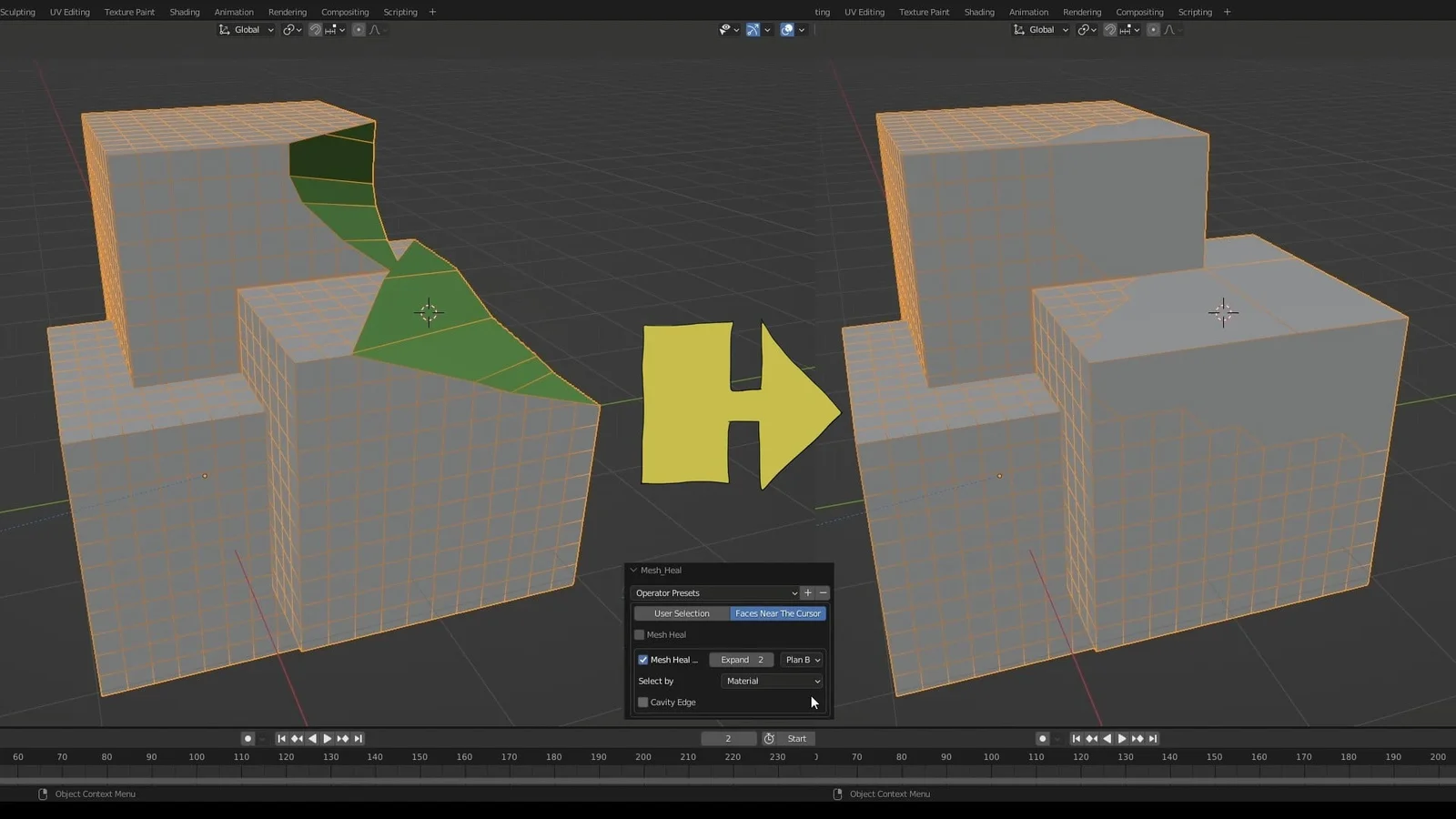Open the proportional editing falloff curve icon
The image size is (1456, 819).
[375, 29]
